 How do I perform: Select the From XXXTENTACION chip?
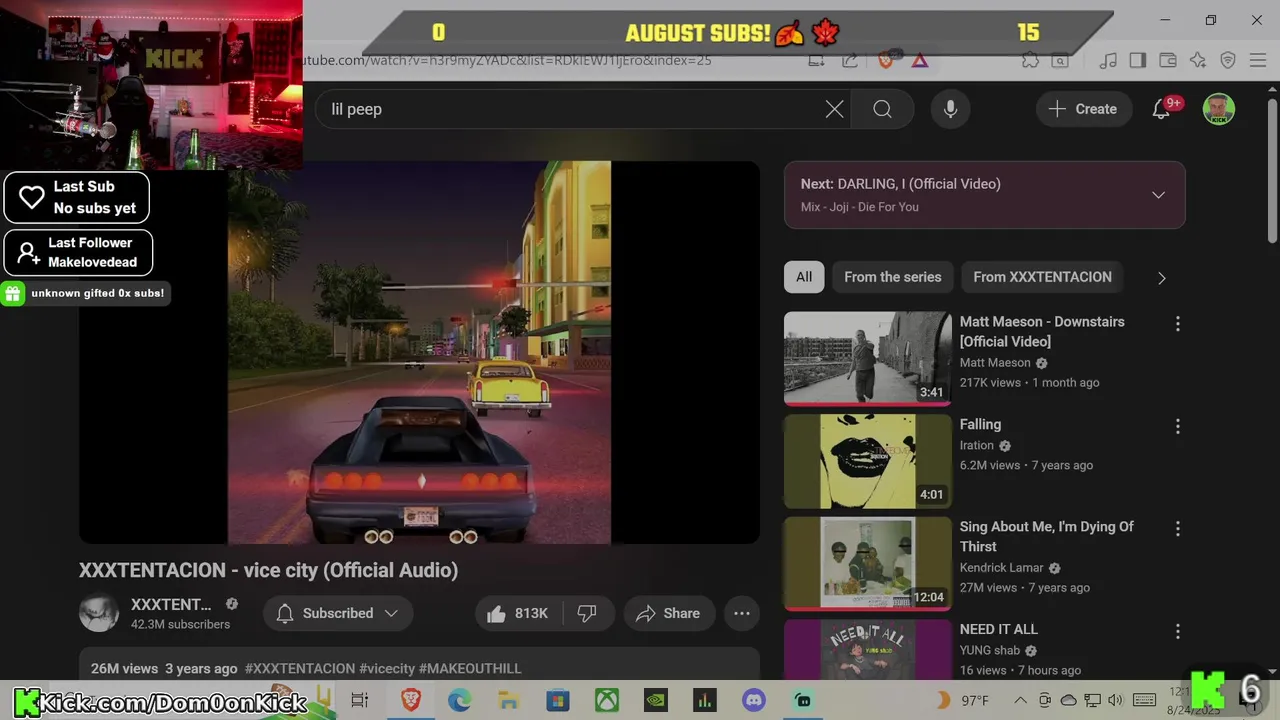(1042, 277)
